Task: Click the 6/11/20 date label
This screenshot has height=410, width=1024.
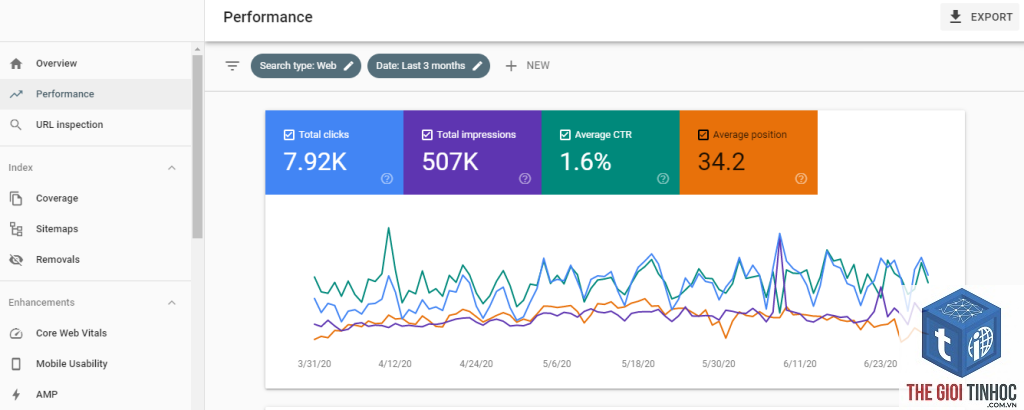Action: coord(800,364)
